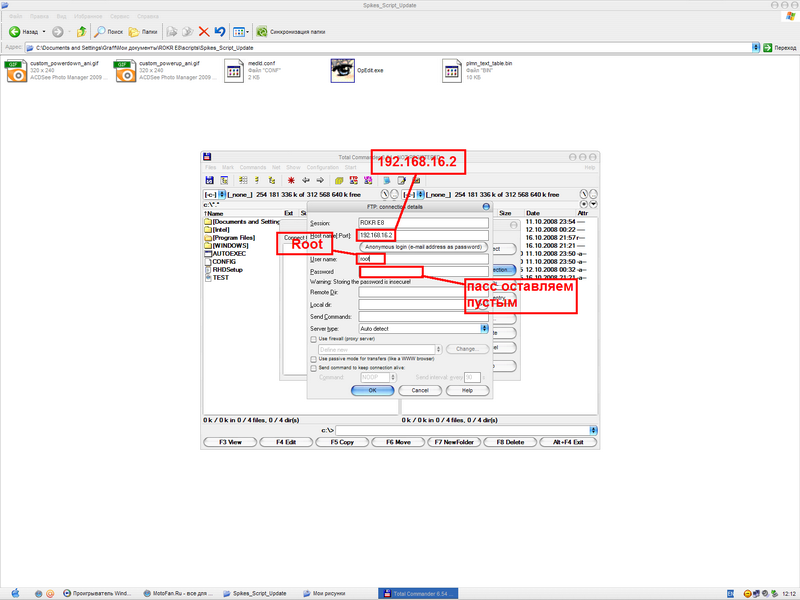Select the [Documents and Settings] folder
The width and height of the screenshot is (800, 600).
(x=242, y=222)
